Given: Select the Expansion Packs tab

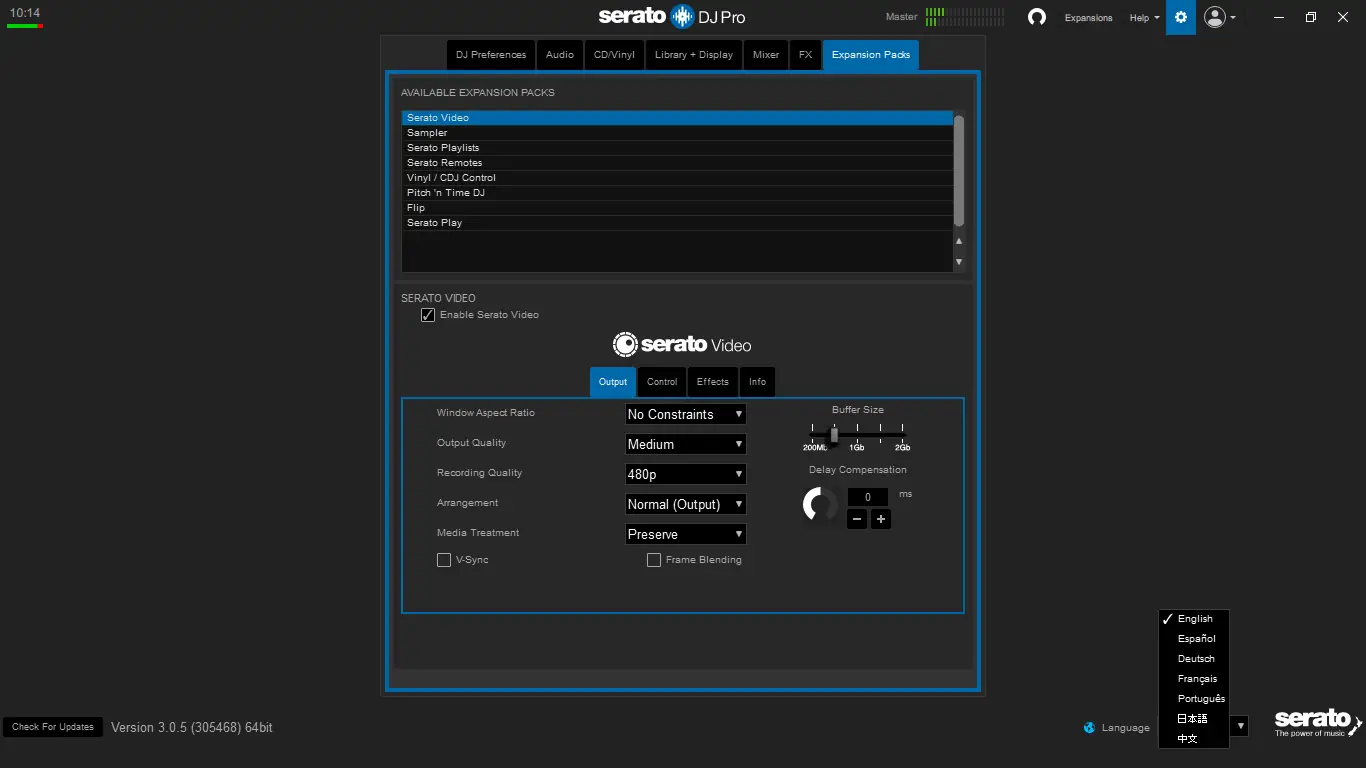Looking at the screenshot, I should pyautogui.click(x=871, y=55).
